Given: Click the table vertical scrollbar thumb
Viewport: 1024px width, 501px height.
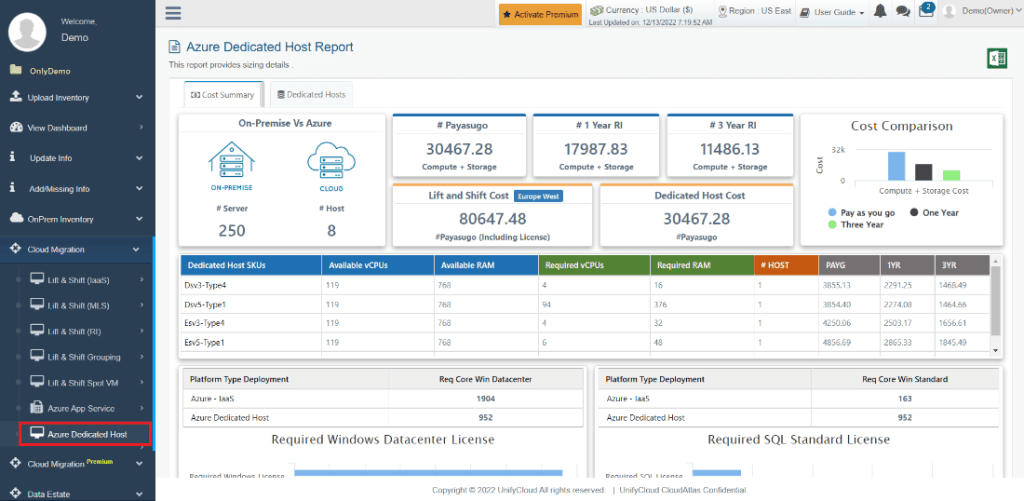Looking at the screenshot, I should [995, 301].
